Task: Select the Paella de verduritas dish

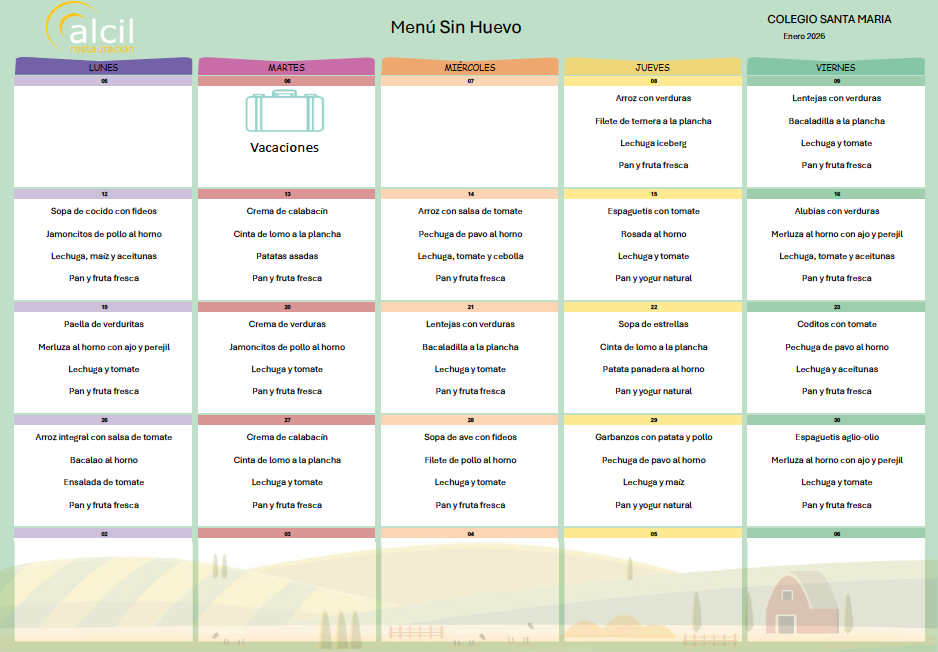Action: pyautogui.click(x=104, y=324)
